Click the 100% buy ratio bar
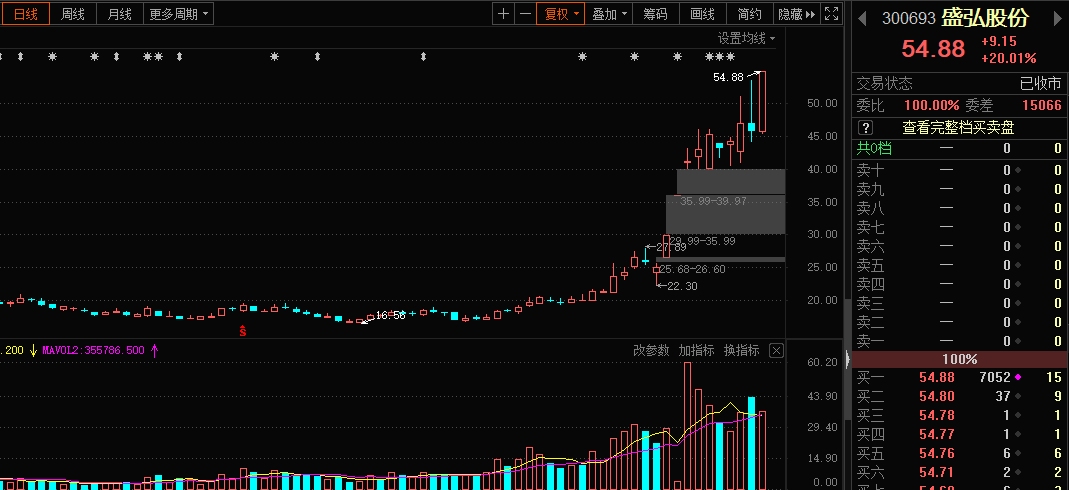The height and width of the screenshot is (490, 1069). coord(960,359)
